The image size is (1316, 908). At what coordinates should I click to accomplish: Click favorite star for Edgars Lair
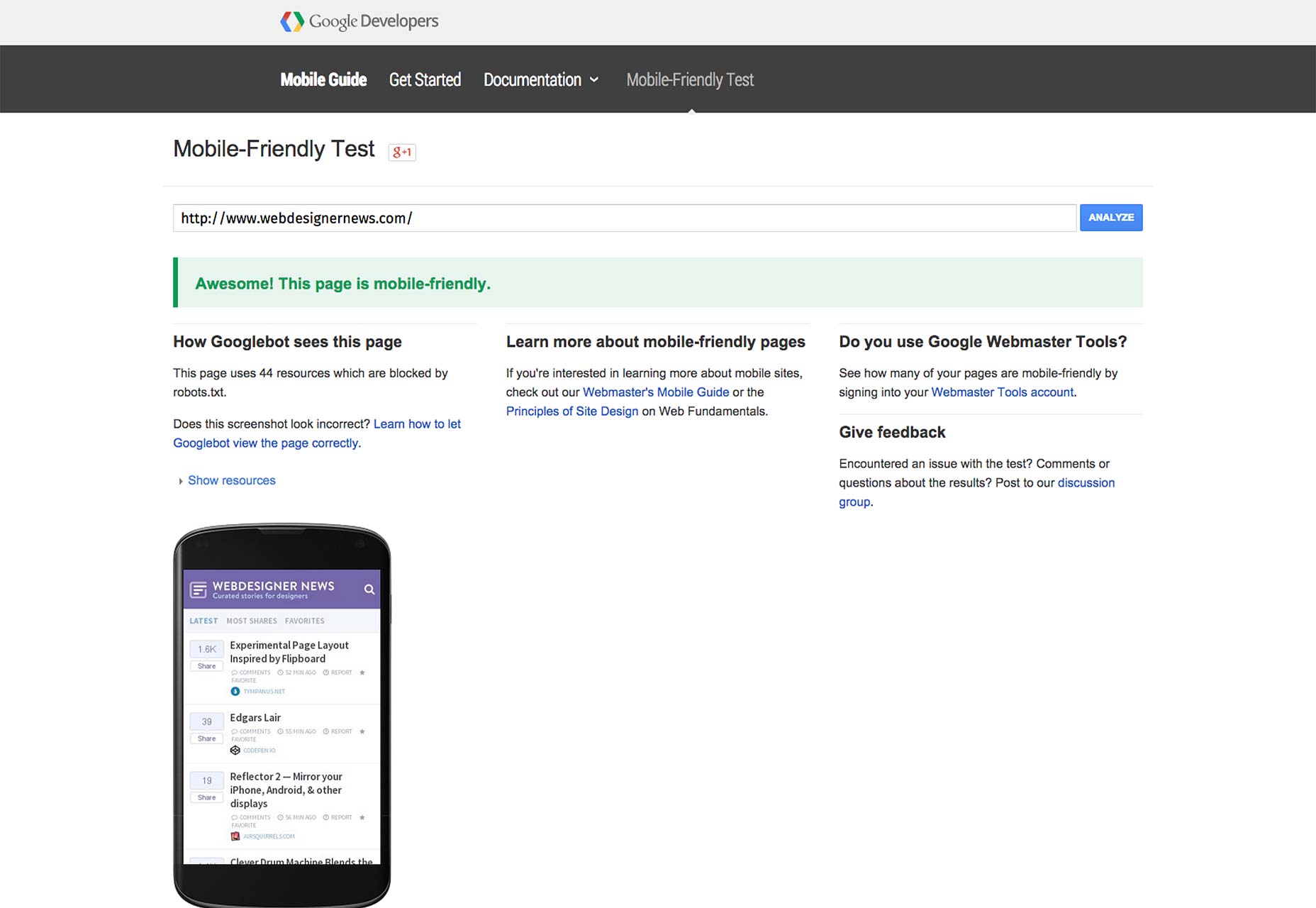coord(362,731)
